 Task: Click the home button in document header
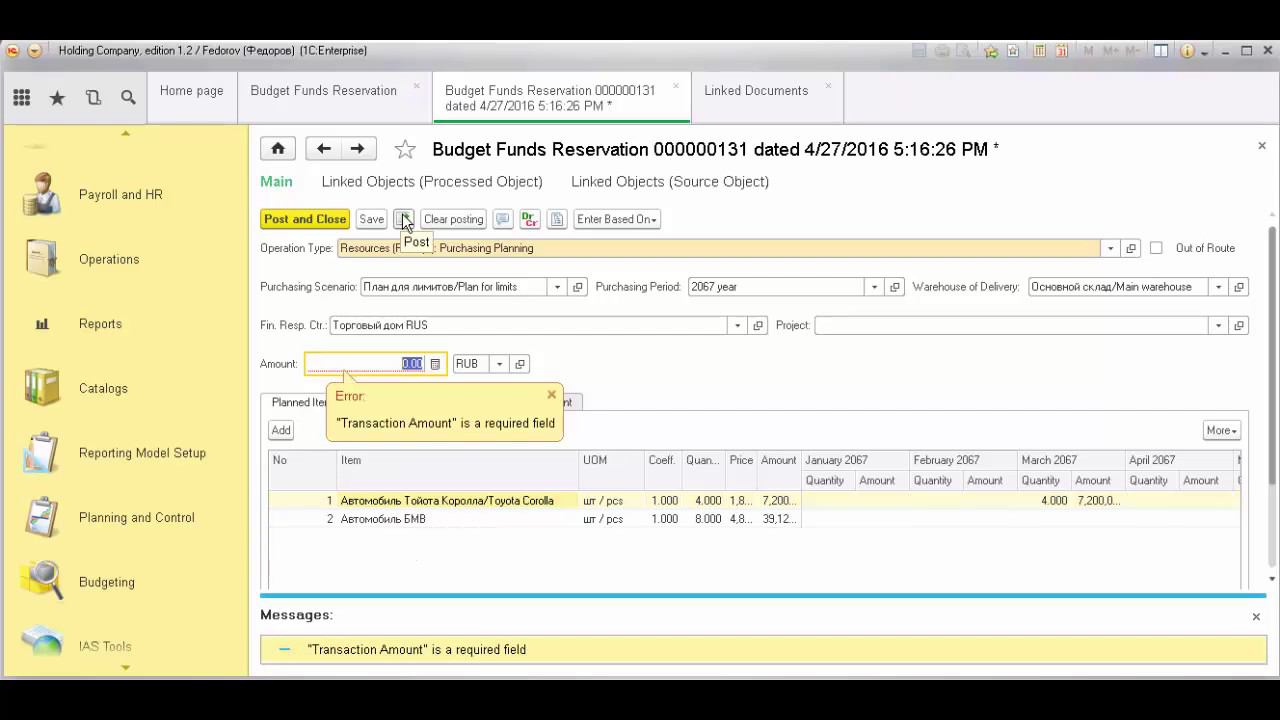click(278, 149)
